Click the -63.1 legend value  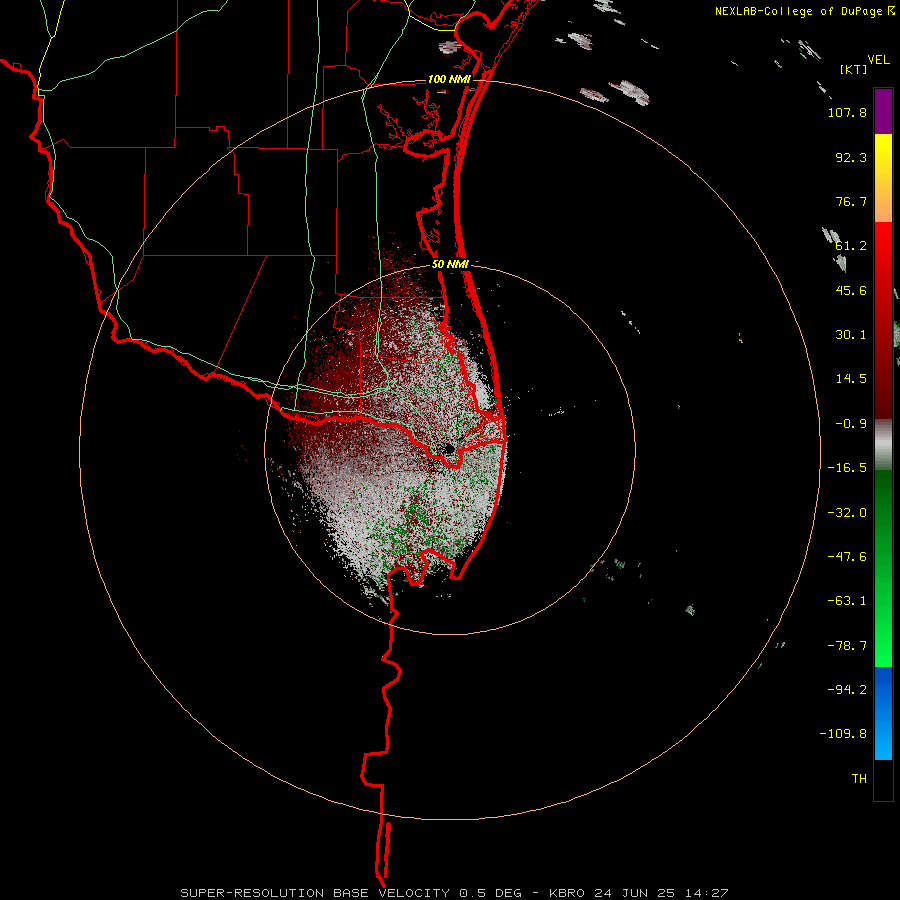[x=847, y=601]
